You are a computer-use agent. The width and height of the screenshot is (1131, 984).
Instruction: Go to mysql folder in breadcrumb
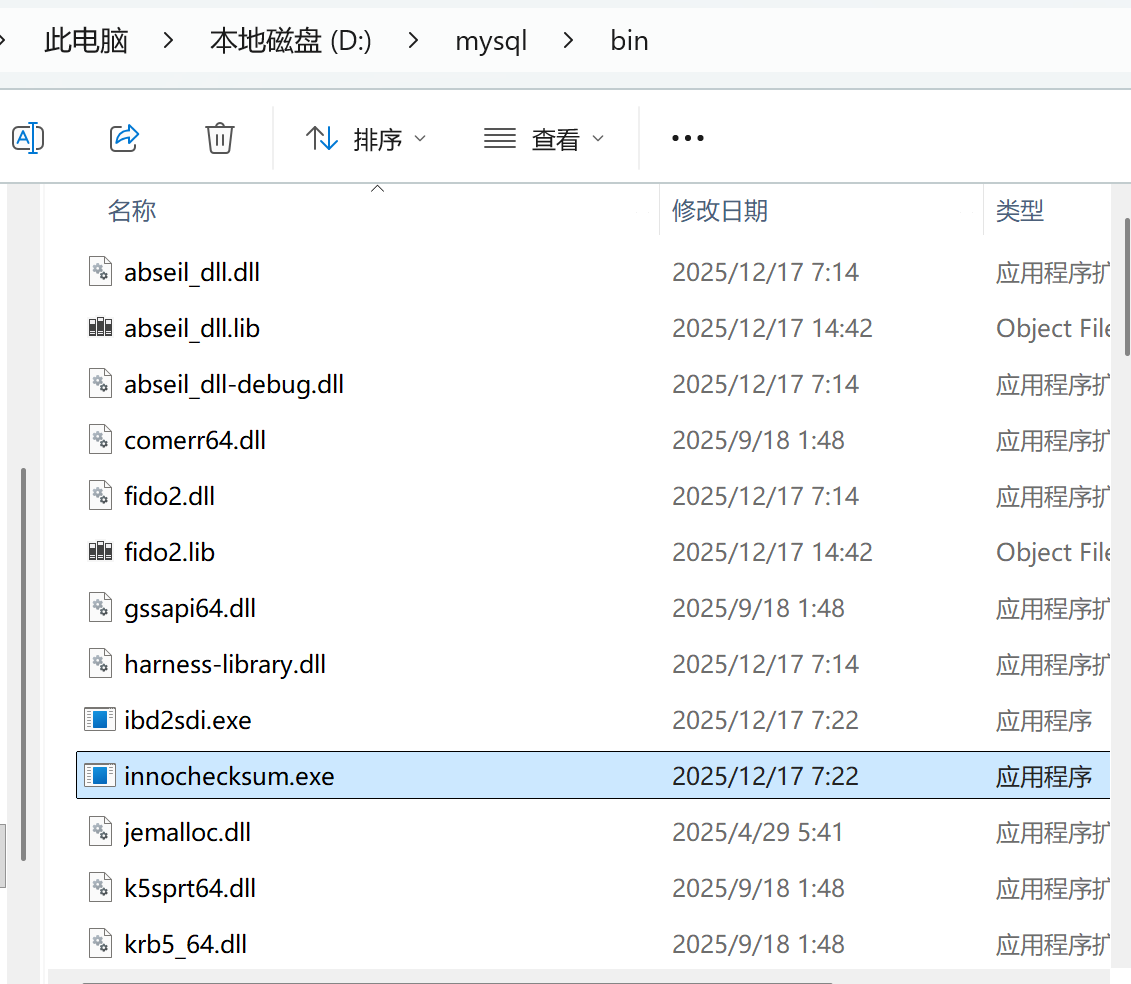coord(491,41)
